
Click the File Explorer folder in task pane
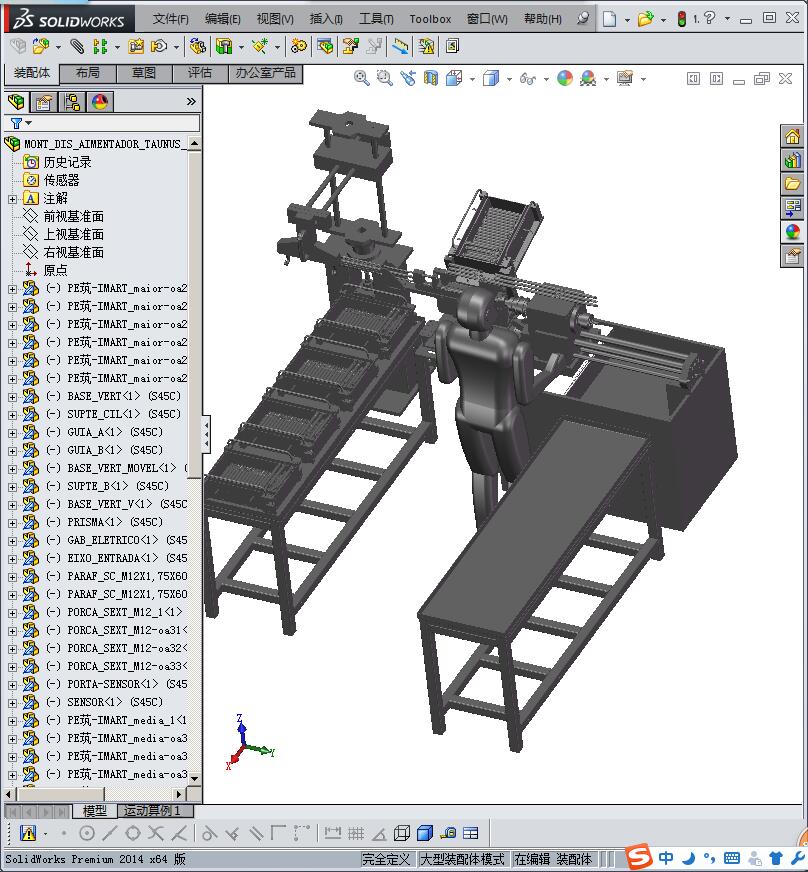(x=792, y=184)
